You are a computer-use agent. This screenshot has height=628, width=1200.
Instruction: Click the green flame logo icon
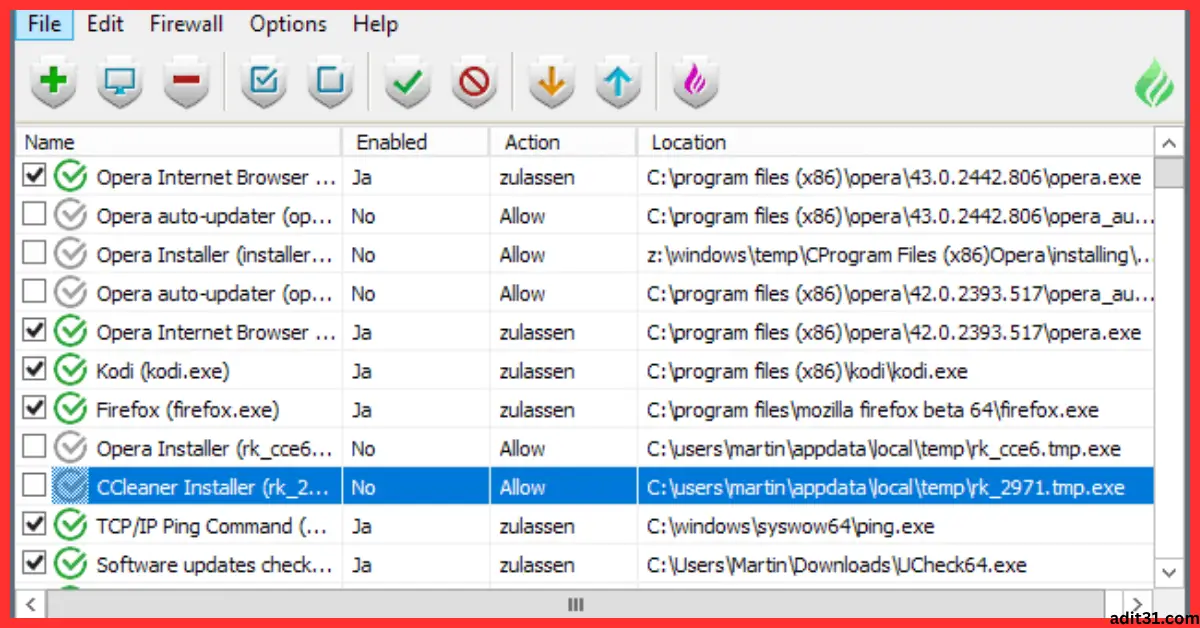click(1154, 84)
